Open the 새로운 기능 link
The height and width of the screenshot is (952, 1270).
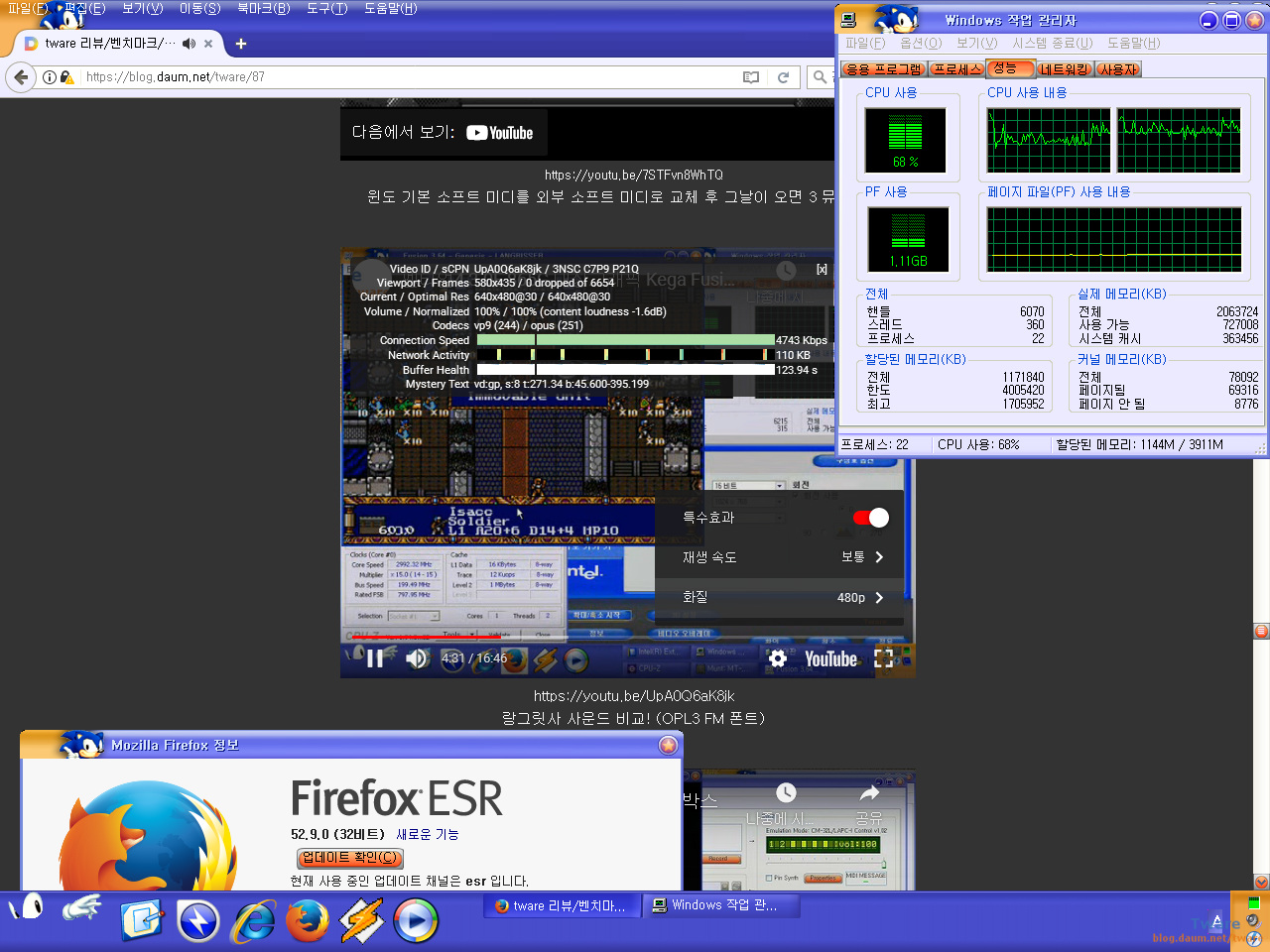[428, 834]
